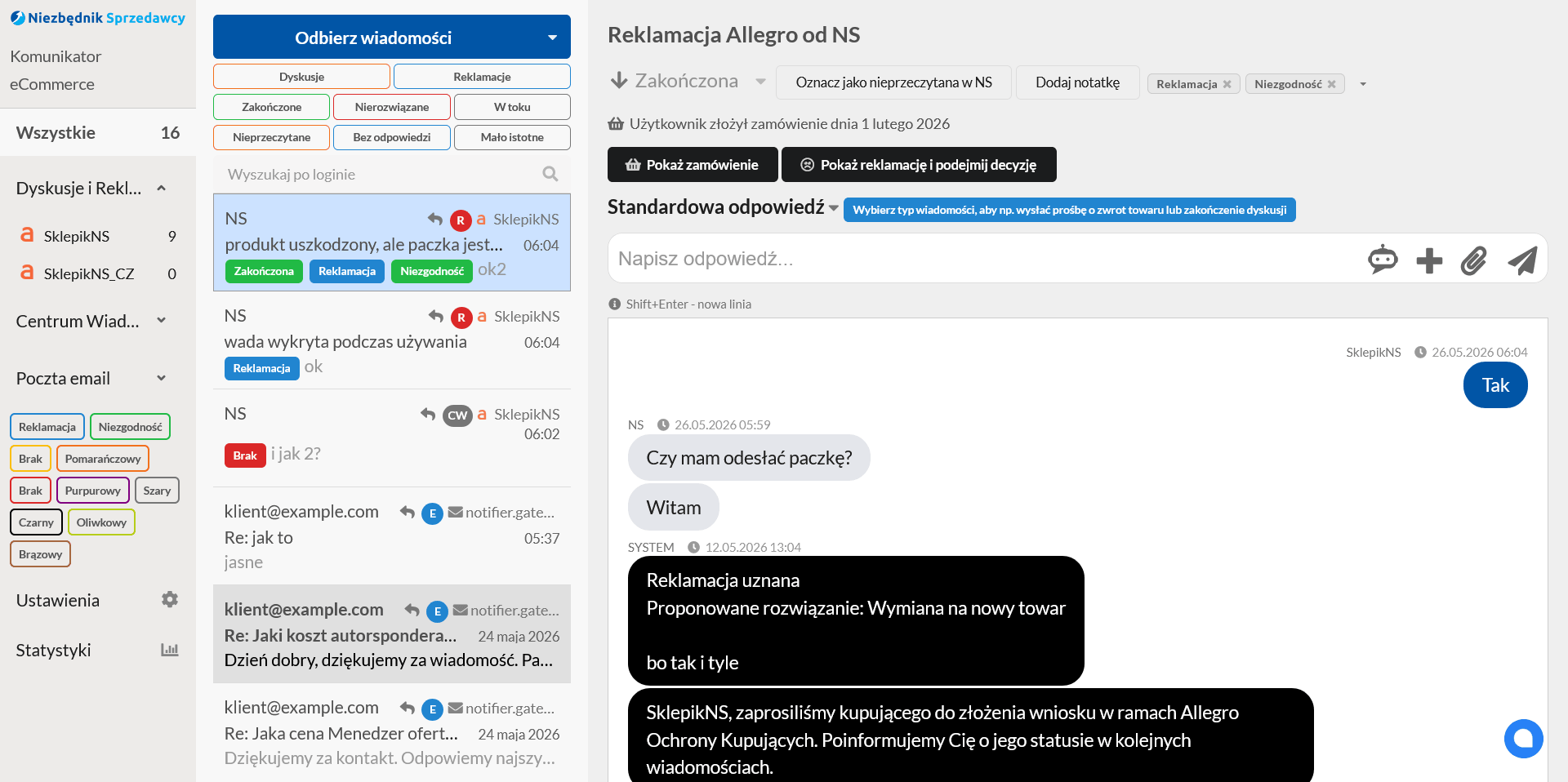Image resolution: width=1568 pixels, height=782 pixels.
Task: Toggle the Nierozwiązane filter
Action: tap(392, 107)
